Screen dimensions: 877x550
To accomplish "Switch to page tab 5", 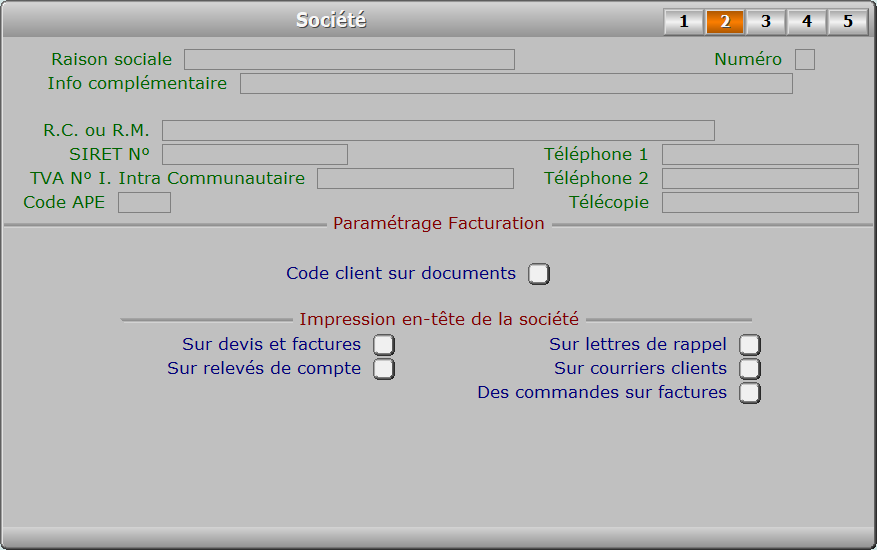I will [848, 22].
